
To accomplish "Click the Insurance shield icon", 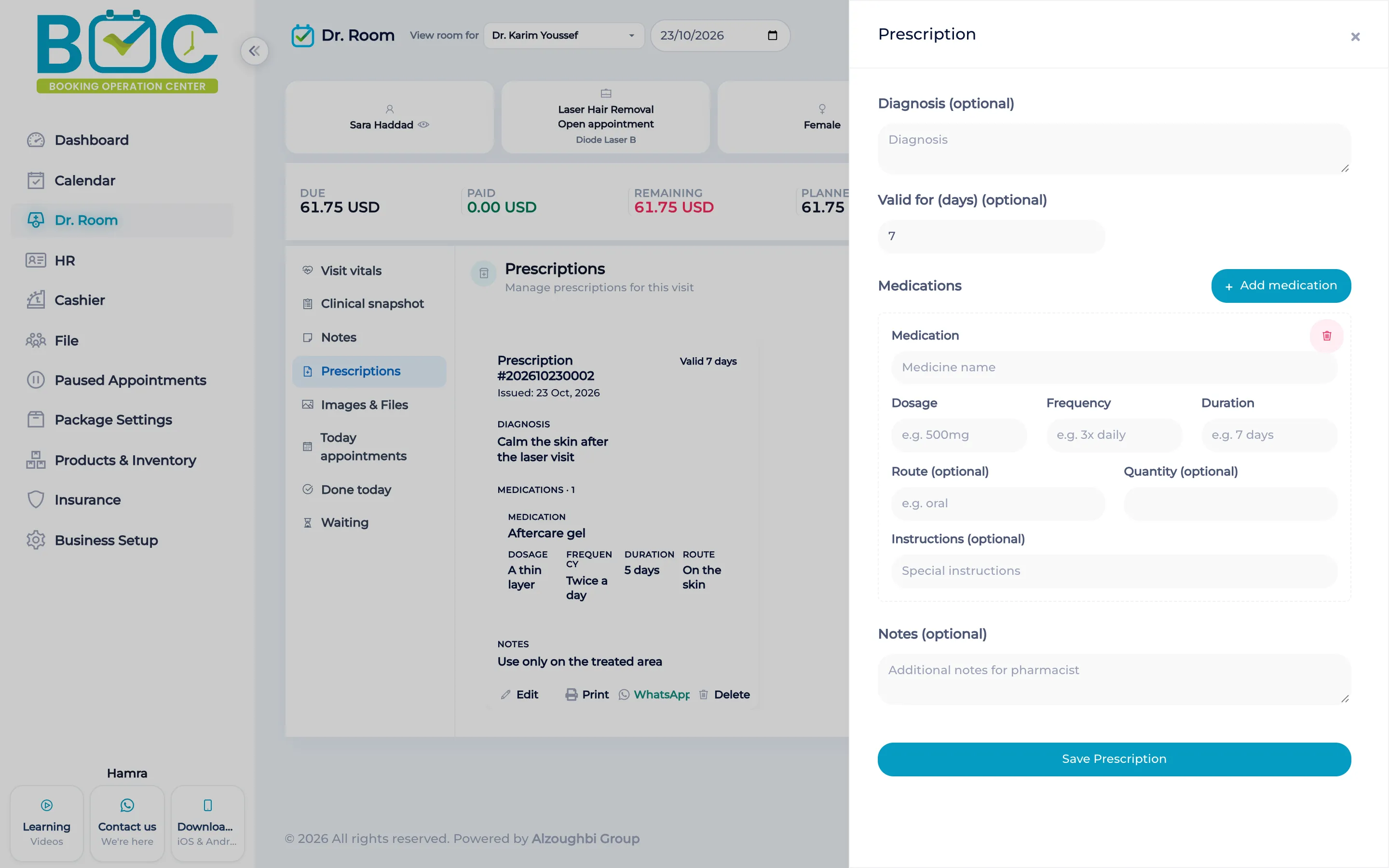I will (x=36, y=500).
